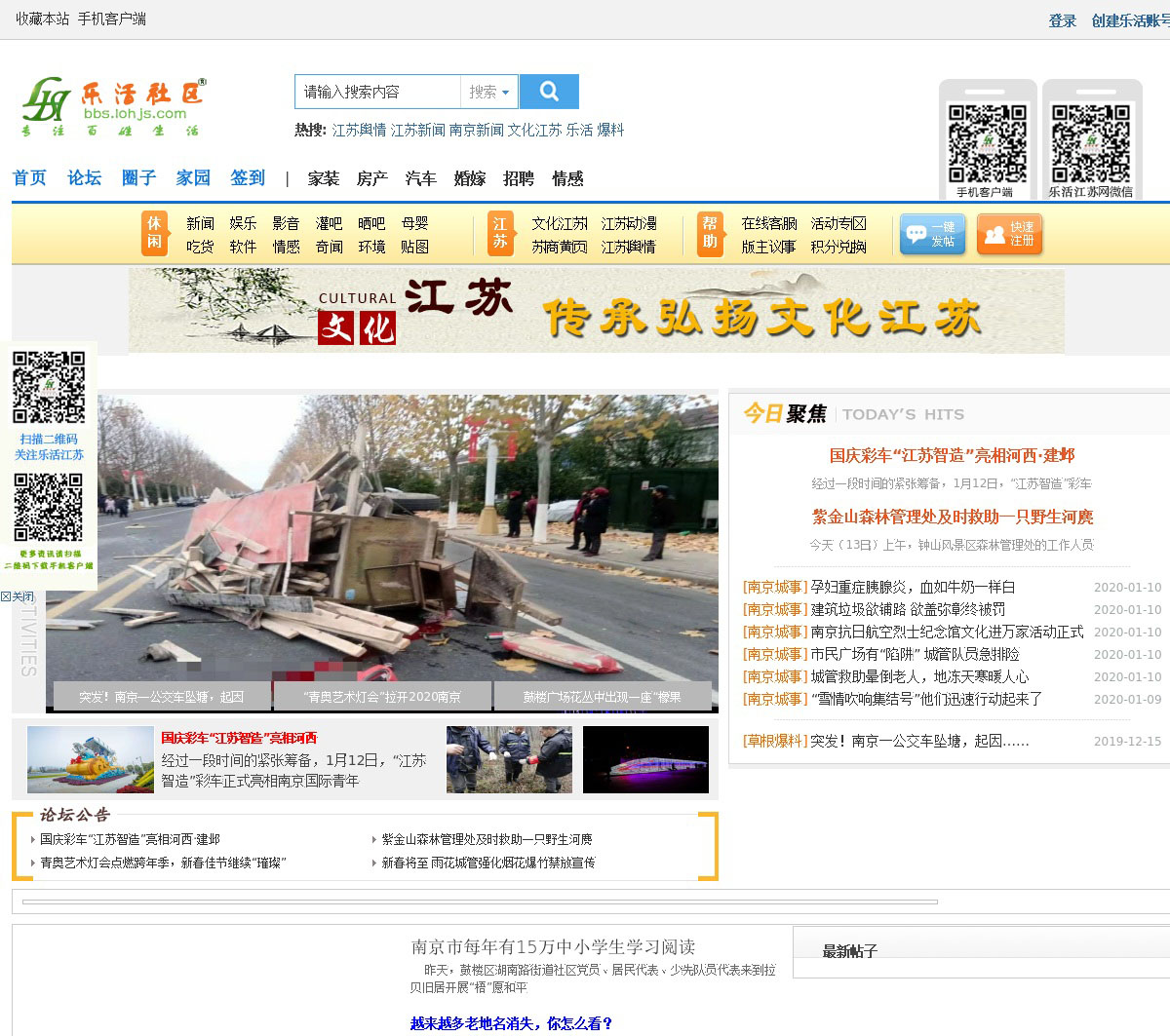Screen dimensions: 1170x1036
Task: Select the 突发！南京一公交车坠塘 slide caption
Action: pos(162,697)
